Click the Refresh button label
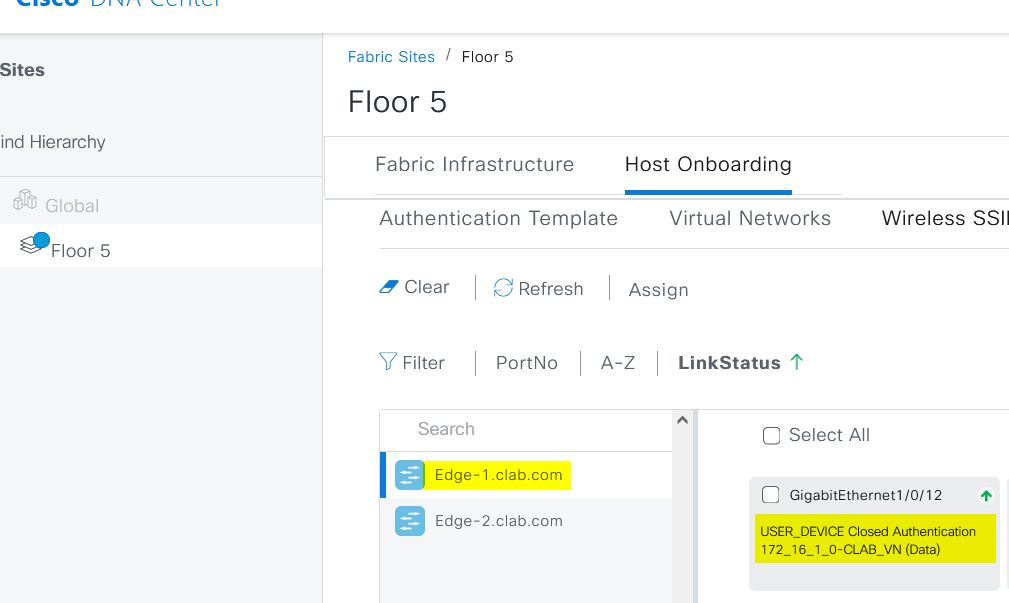This screenshot has width=1009, height=603. (551, 289)
